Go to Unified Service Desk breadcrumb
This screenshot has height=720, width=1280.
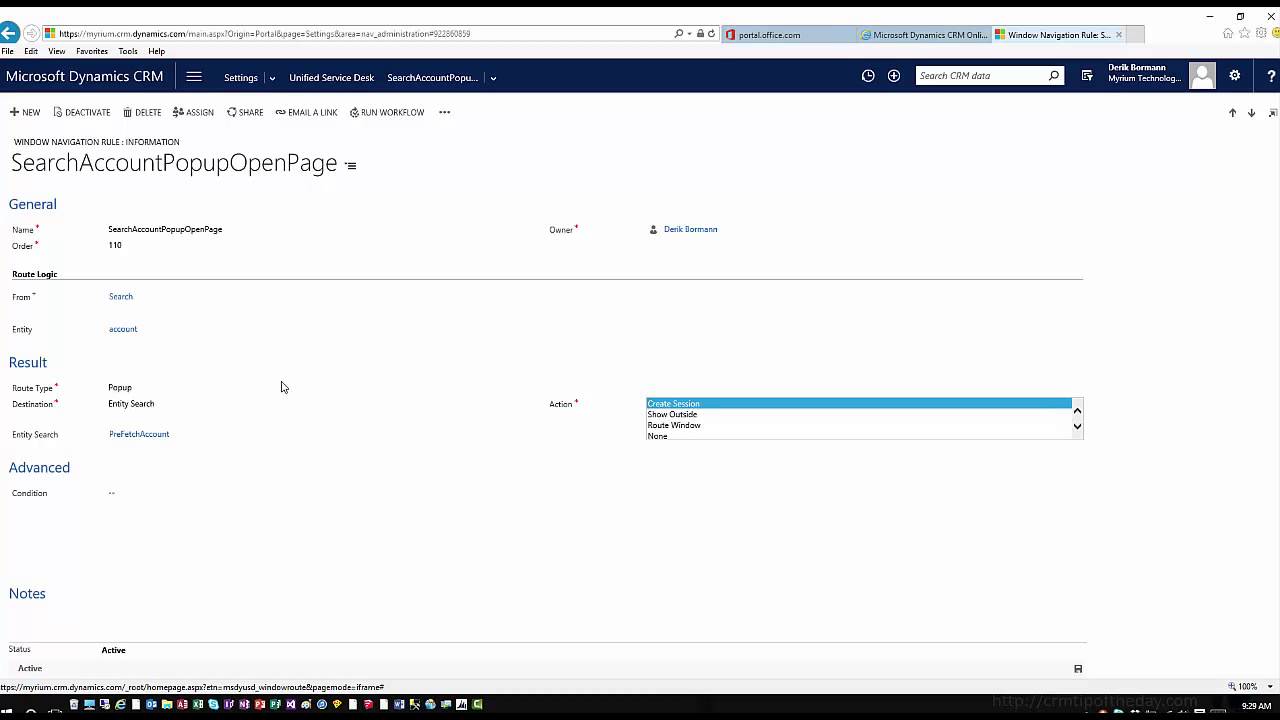(x=332, y=77)
